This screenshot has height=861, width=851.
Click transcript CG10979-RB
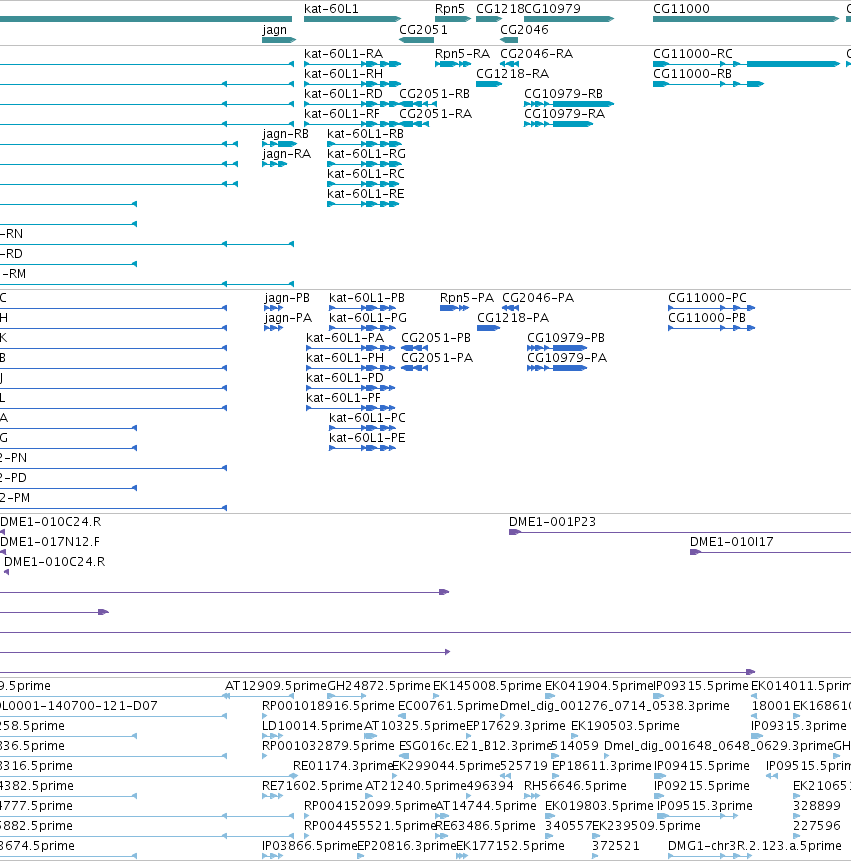(x=569, y=104)
